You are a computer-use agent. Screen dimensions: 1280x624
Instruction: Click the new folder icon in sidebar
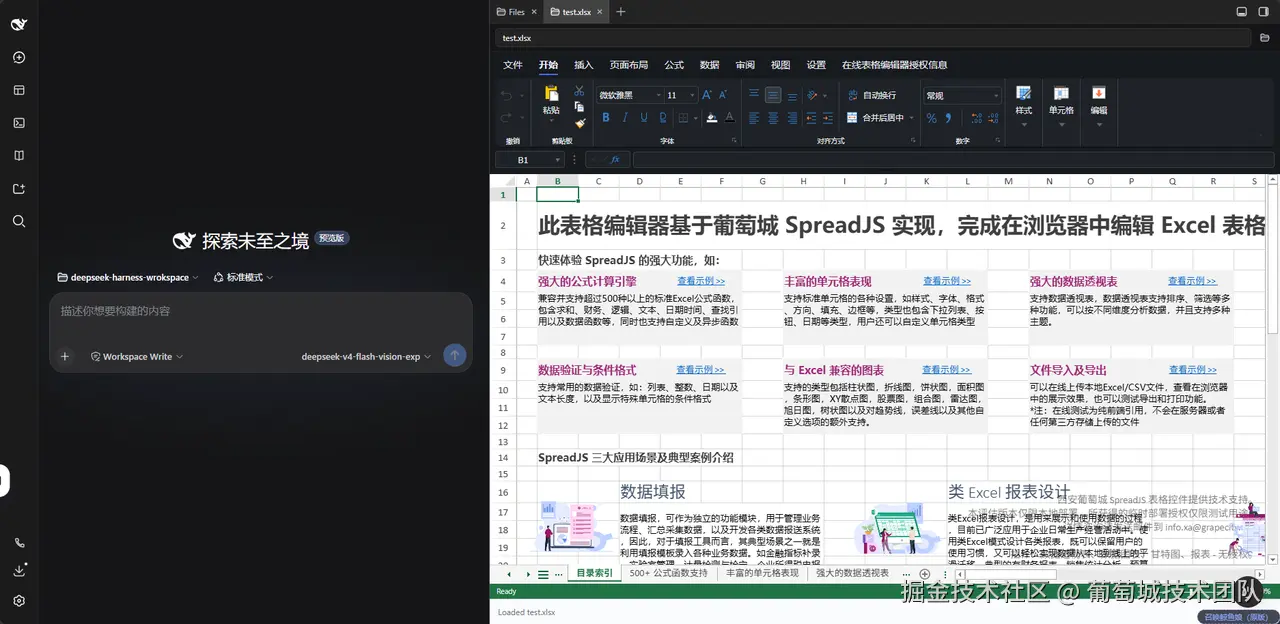[19, 189]
